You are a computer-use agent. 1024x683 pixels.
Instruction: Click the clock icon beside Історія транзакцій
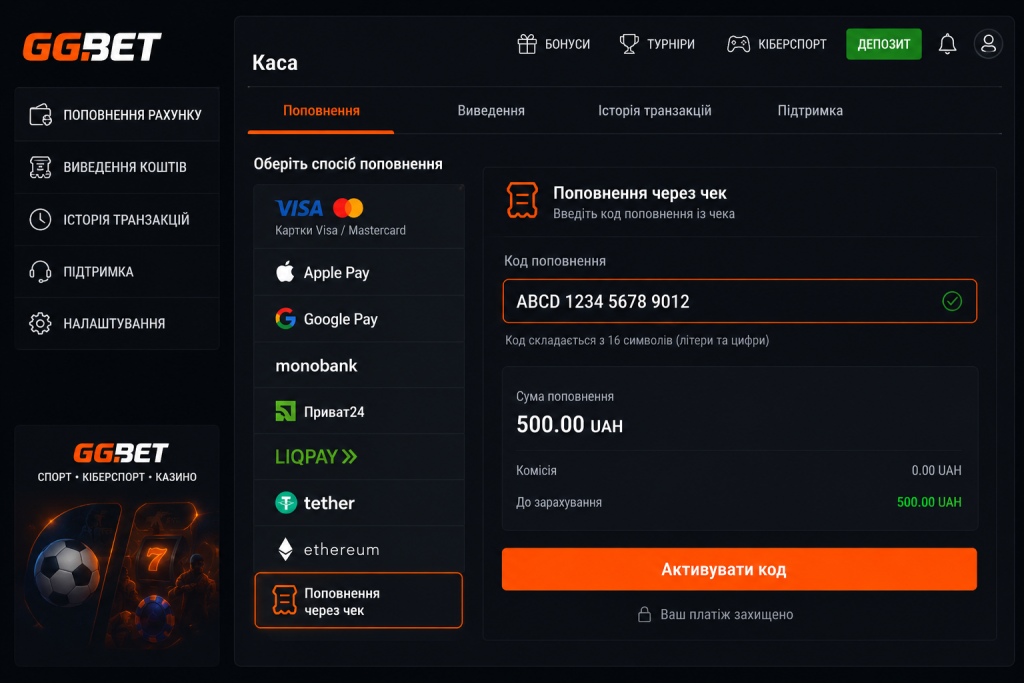40,219
